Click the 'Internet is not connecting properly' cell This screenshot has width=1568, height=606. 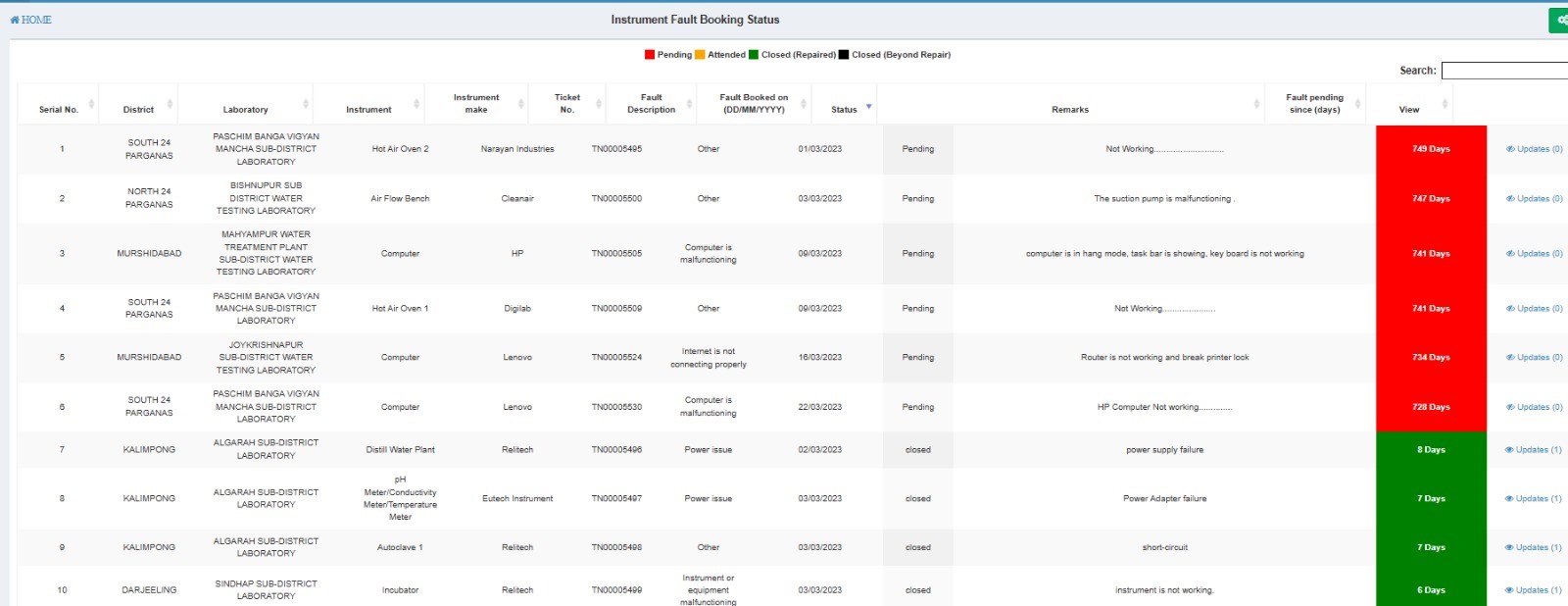click(x=709, y=357)
